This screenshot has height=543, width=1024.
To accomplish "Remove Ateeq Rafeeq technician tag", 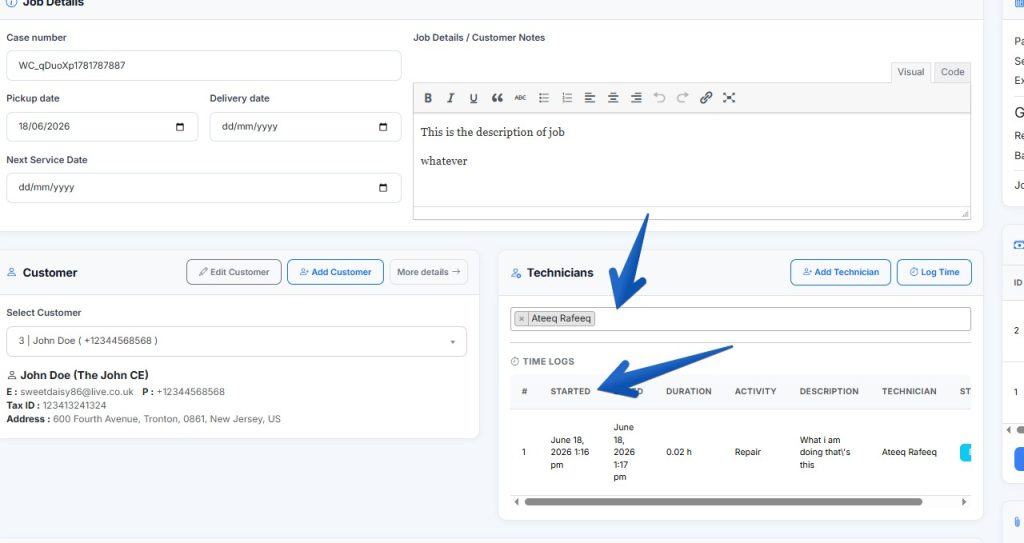I will tap(521, 319).
